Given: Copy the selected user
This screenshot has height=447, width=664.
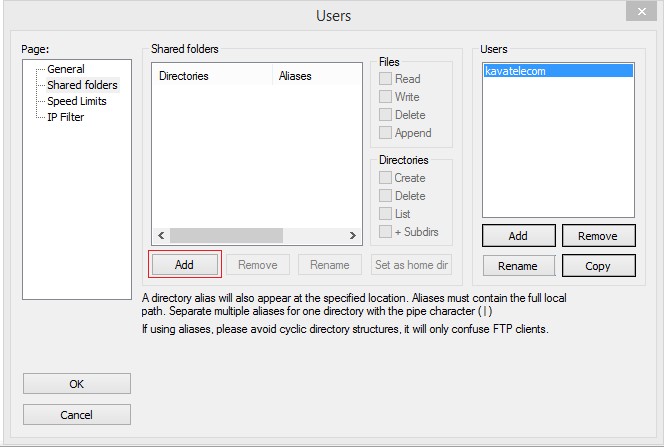Looking at the screenshot, I should click(x=598, y=266).
